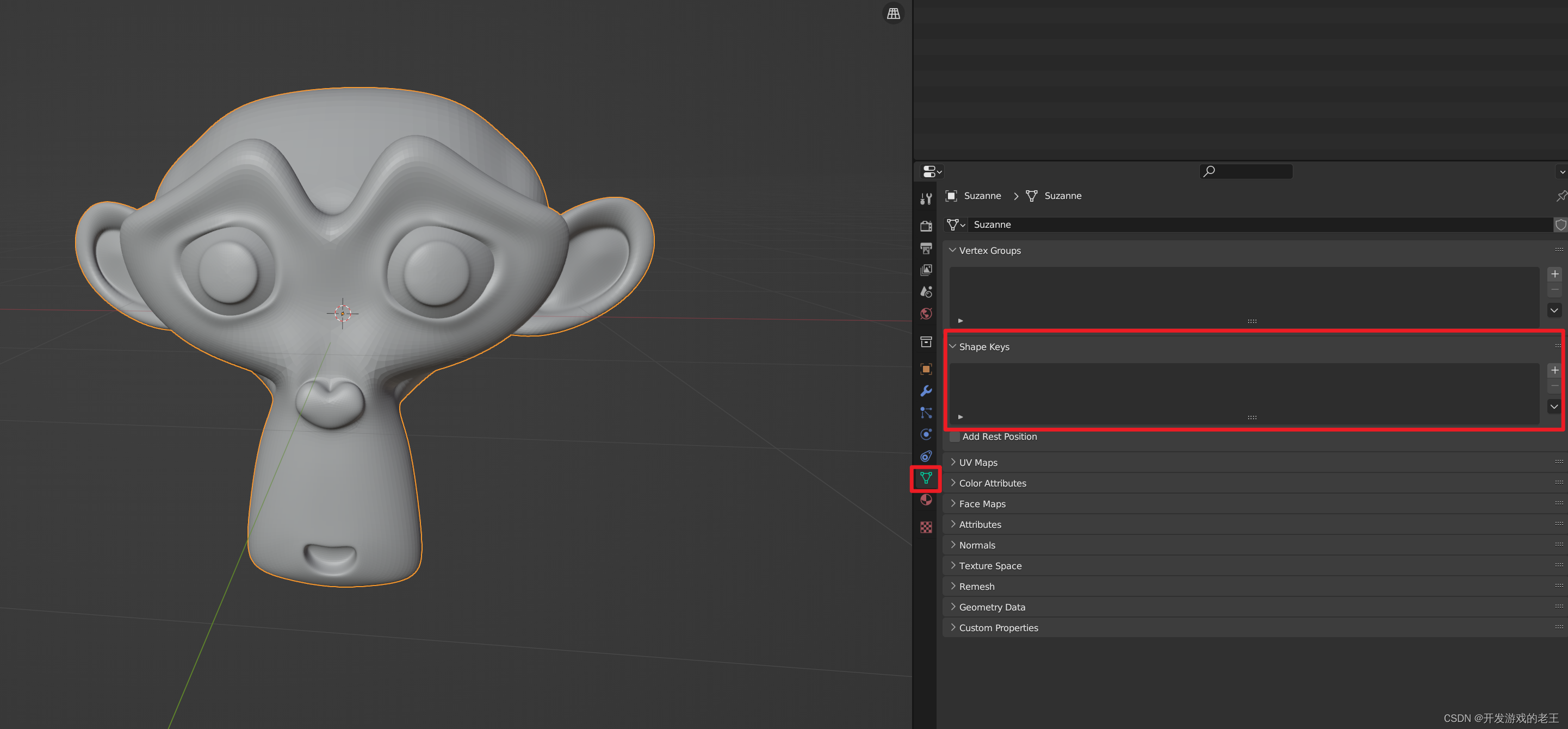Open the Physics properties tab
The image size is (1568, 729).
pyautogui.click(x=926, y=434)
